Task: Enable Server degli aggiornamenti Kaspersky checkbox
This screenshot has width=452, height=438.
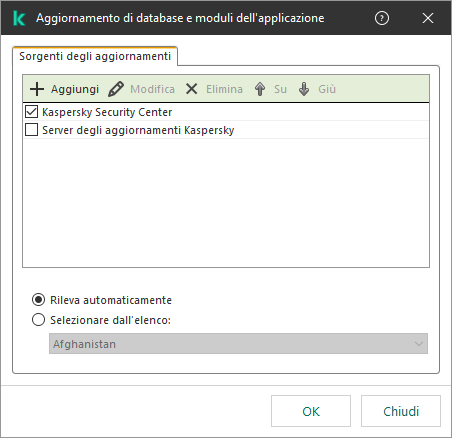Action: coord(31,130)
